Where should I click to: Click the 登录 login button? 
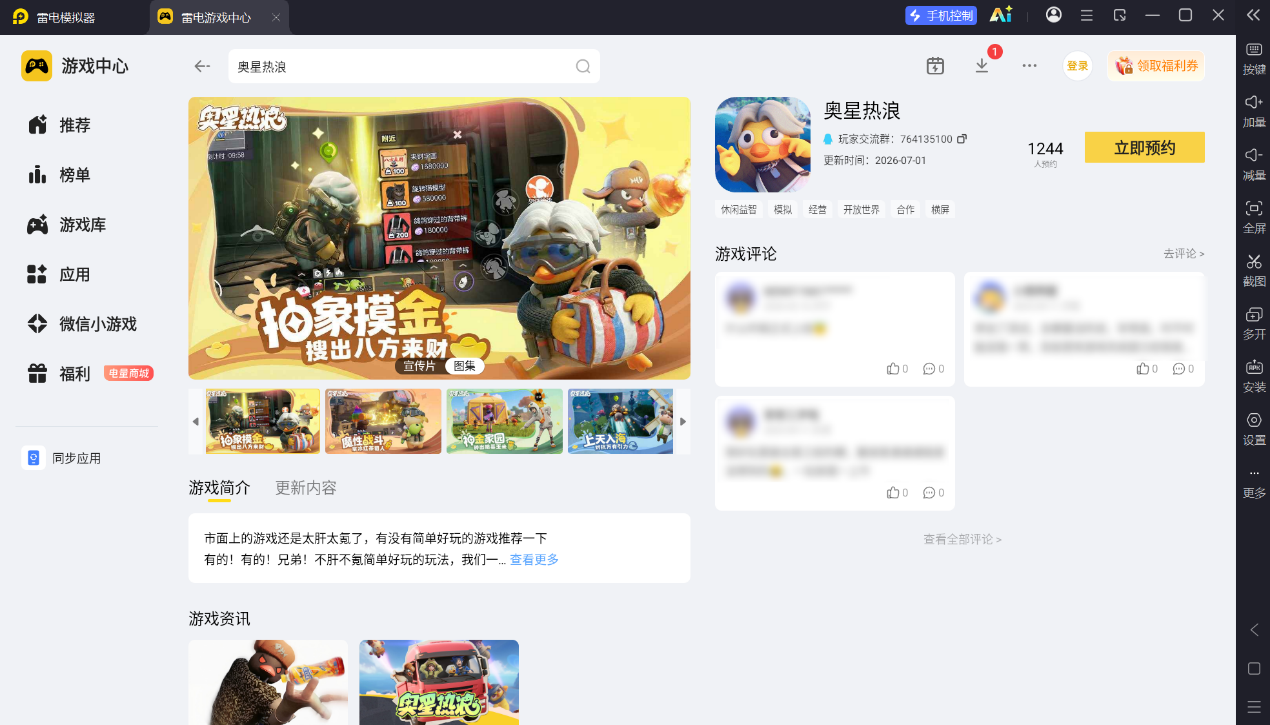1077,66
